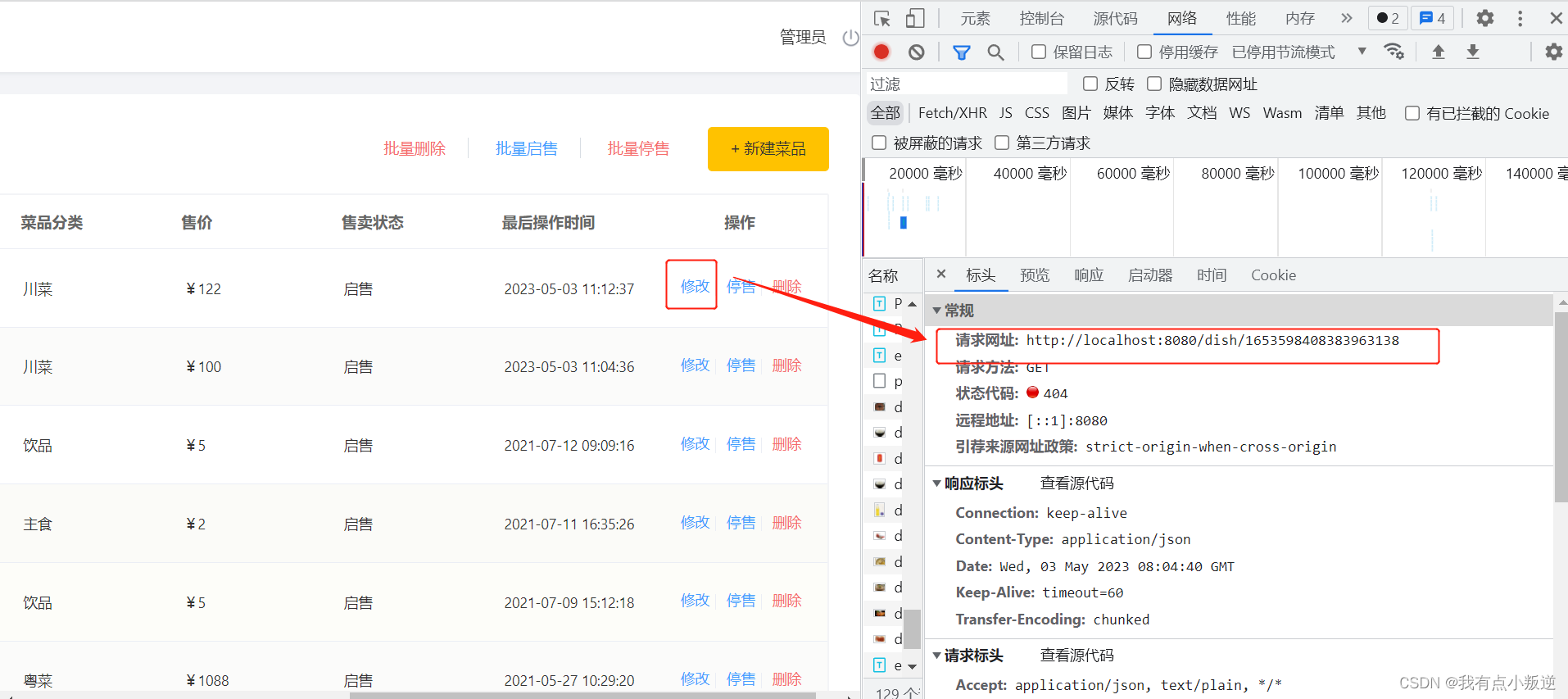Open the Memory tab
Viewport: 1568px width, 699px height.
tap(1300, 18)
